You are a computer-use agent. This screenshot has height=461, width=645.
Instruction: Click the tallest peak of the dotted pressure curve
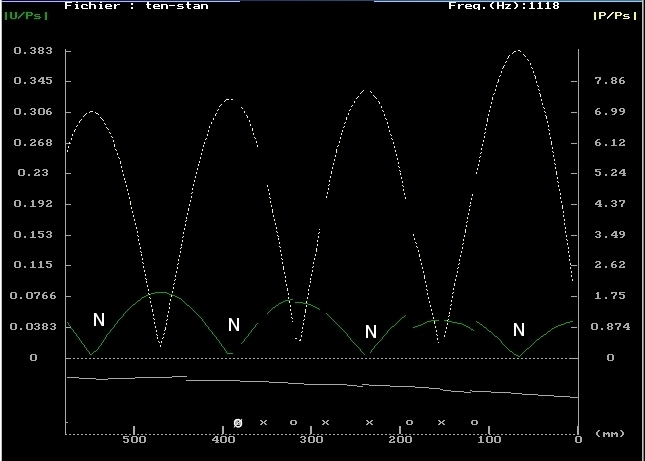[518, 51]
